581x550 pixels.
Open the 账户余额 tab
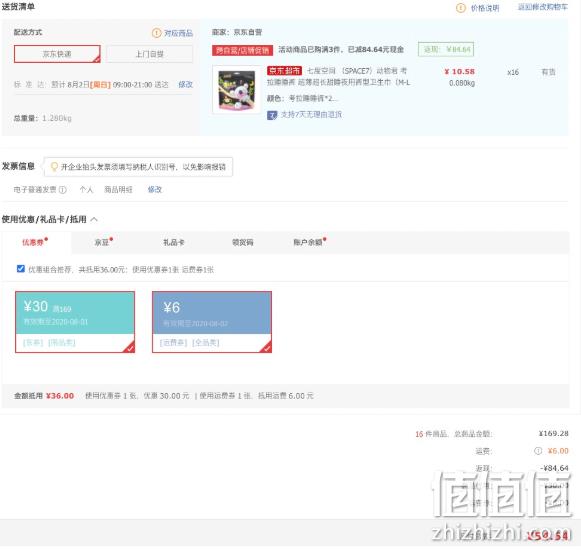pyautogui.click(x=308, y=242)
